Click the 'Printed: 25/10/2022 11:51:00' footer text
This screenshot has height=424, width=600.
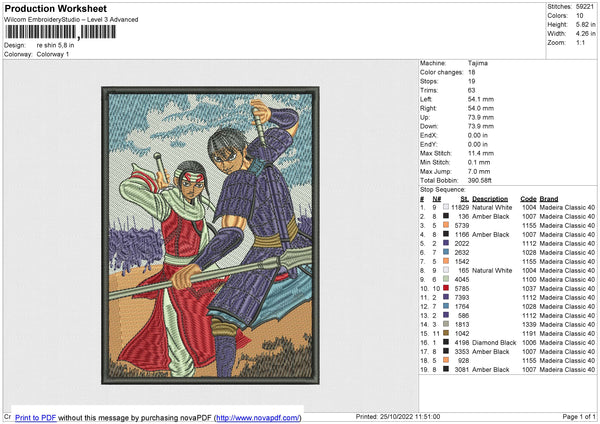click(398, 416)
